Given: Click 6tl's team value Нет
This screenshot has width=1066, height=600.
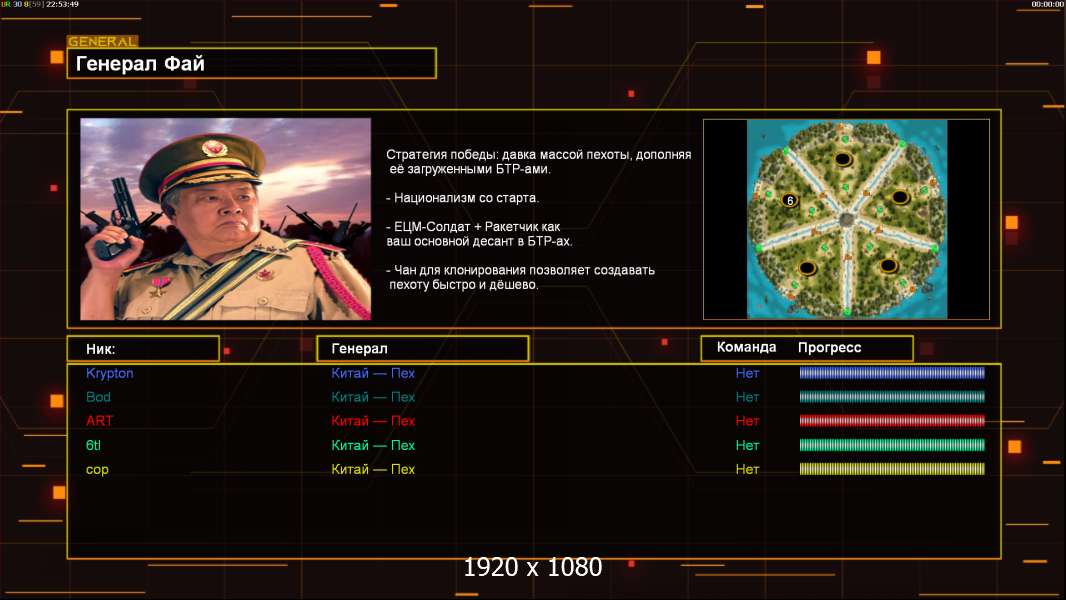Looking at the screenshot, I should [x=747, y=445].
